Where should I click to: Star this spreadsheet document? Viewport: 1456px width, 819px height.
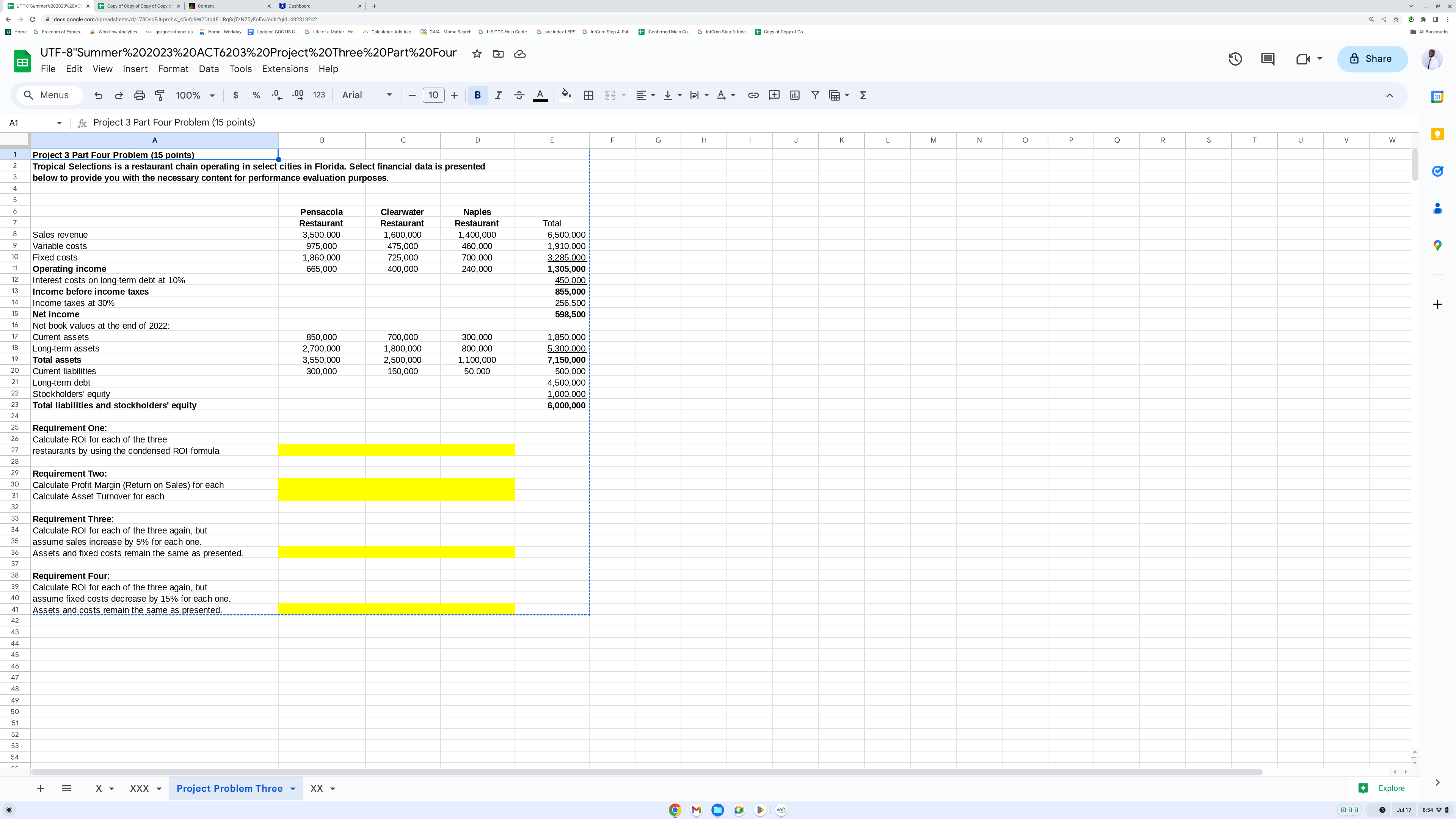click(477, 54)
